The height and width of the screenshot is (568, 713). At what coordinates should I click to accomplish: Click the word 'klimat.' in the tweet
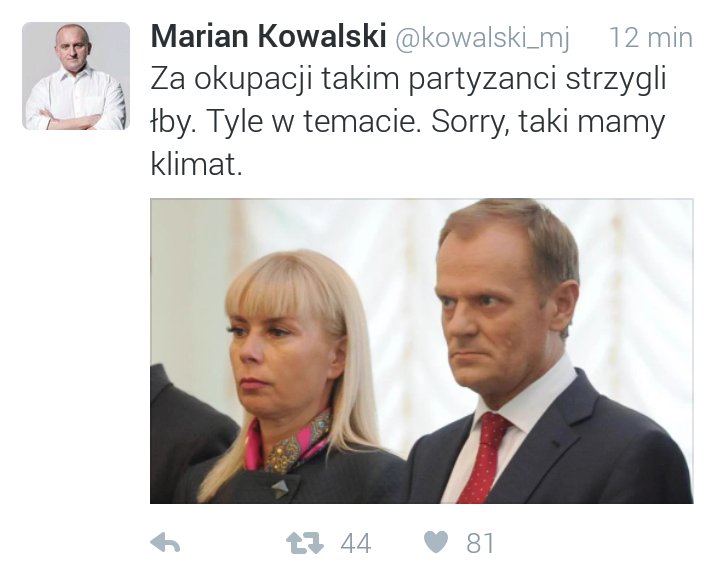tap(196, 164)
